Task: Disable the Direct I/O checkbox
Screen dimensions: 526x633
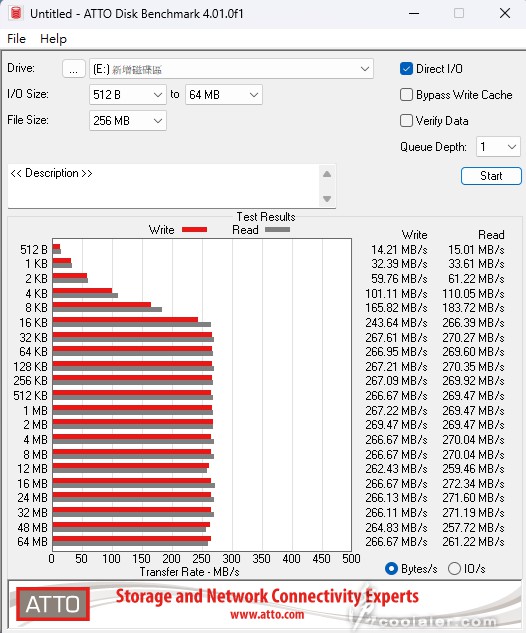Action: [406, 69]
